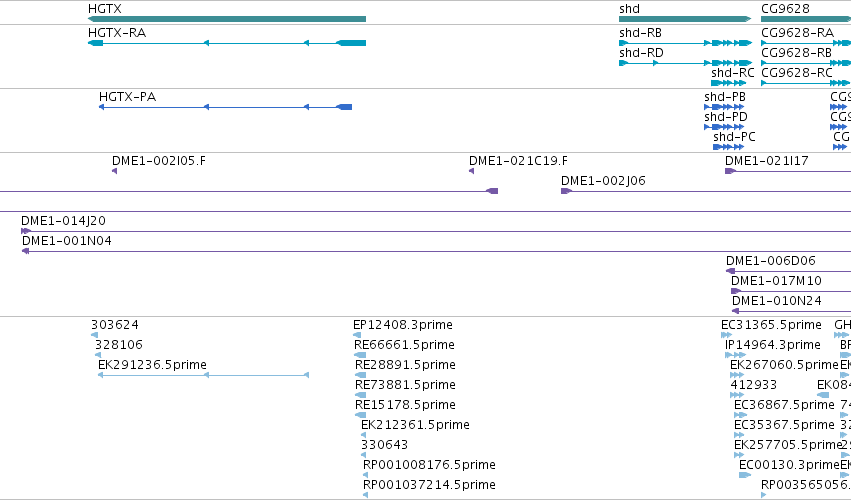The image size is (851, 500).
Task: Select the HGTX gene bar
Action: tap(227, 19)
